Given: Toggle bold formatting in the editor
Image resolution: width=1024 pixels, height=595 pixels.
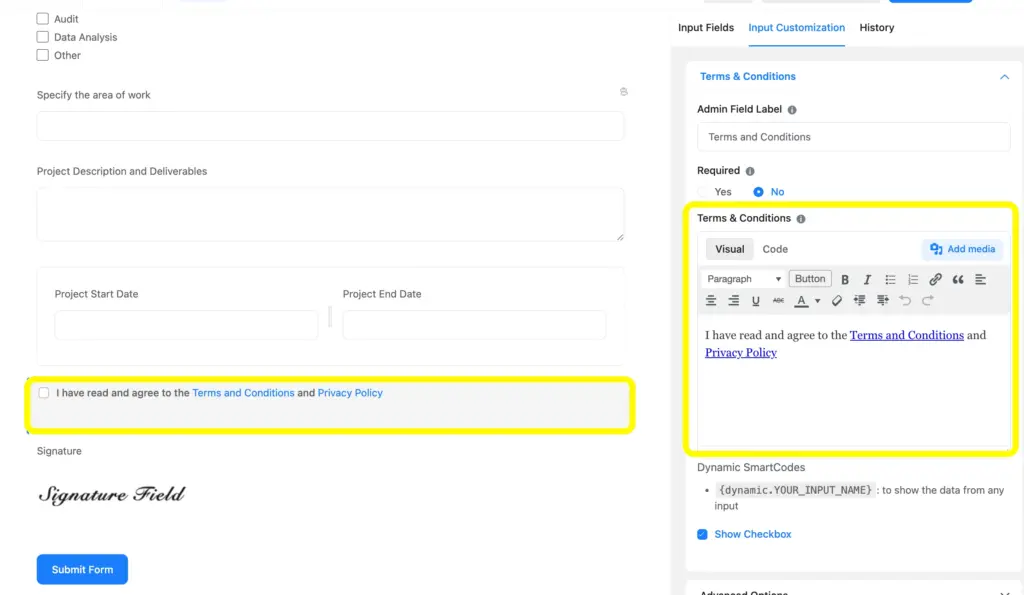Looking at the screenshot, I should [x=844, y=280].
